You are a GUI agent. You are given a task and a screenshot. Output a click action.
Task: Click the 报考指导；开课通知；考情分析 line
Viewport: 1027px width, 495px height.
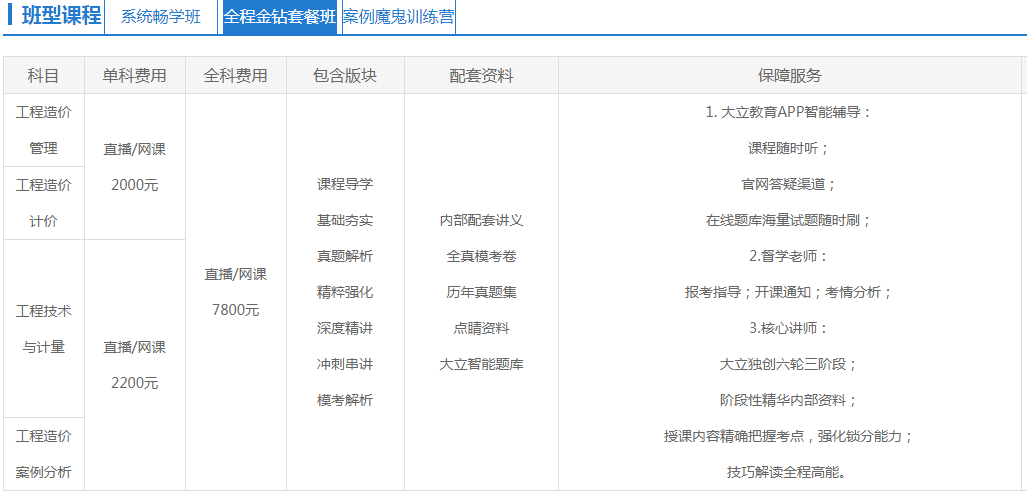pos(789,293)
